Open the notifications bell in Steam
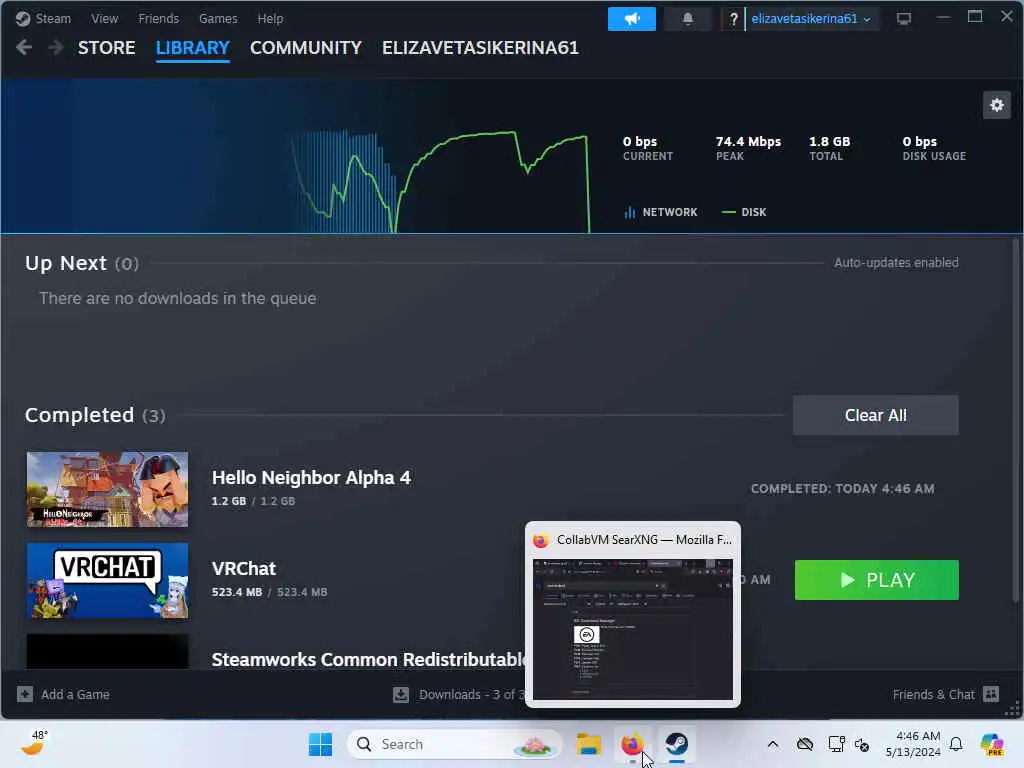The height and width of the screenshot is (768, 1024). click(x=688, y=19)
